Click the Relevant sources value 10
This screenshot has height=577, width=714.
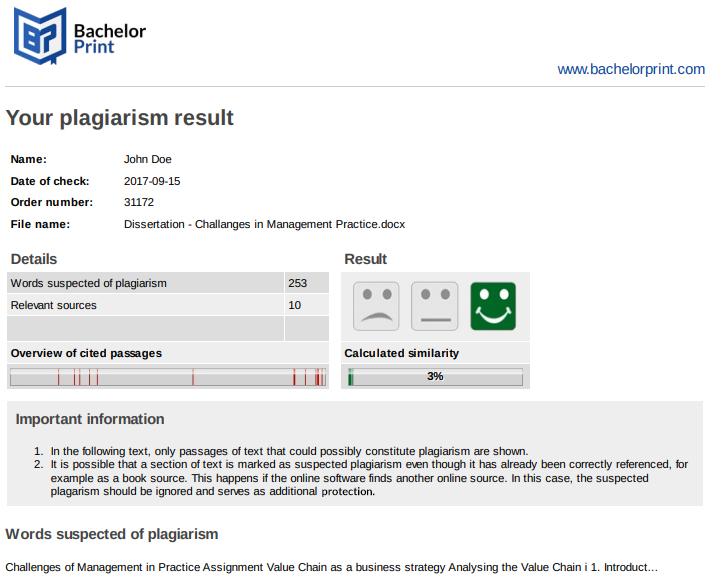click(x=295, y=305)
